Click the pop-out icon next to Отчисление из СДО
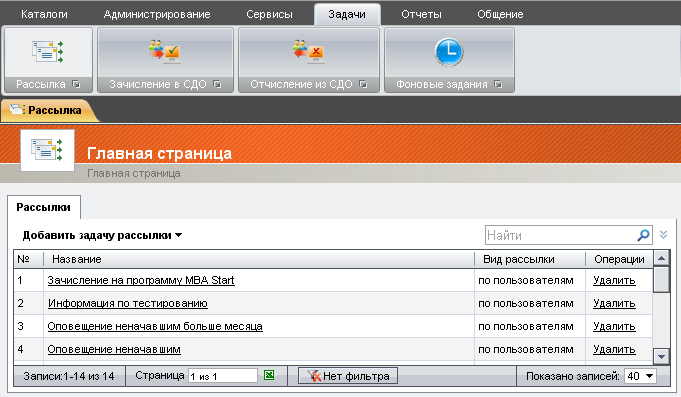The image size is (681, 397). click(363, 84)
